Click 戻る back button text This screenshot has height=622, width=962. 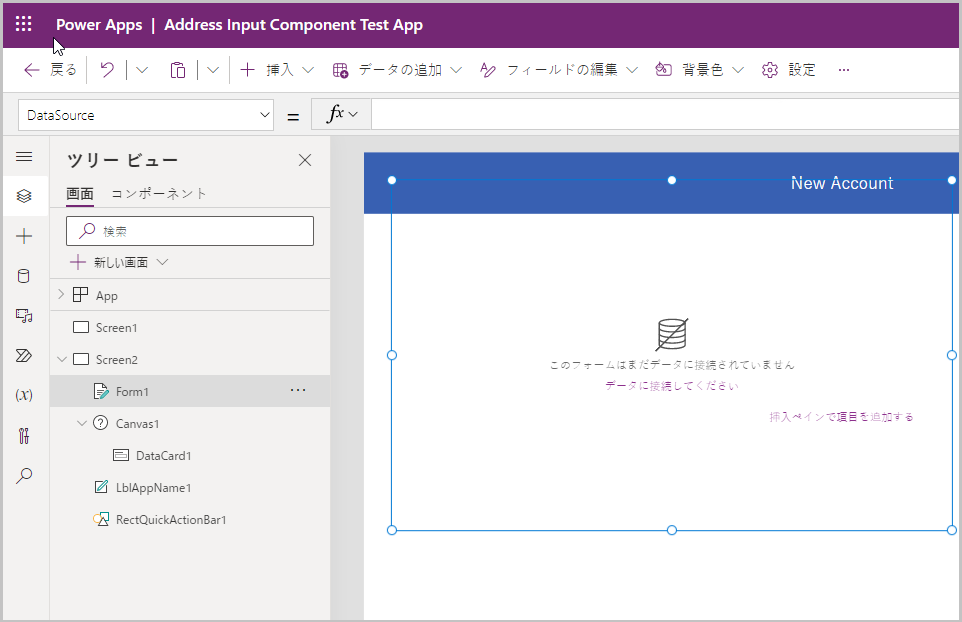point(64,70)
